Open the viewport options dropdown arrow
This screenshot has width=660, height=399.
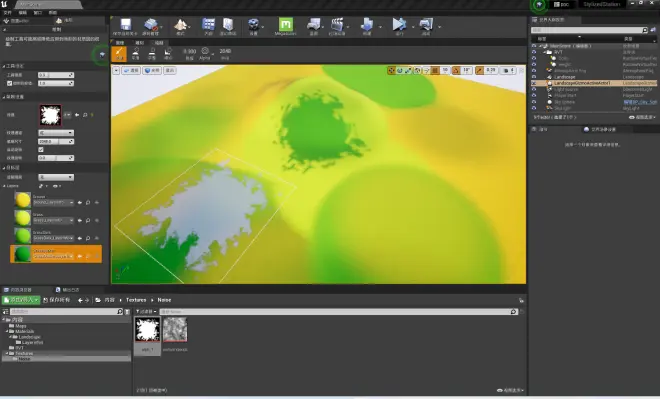point(116,70)
